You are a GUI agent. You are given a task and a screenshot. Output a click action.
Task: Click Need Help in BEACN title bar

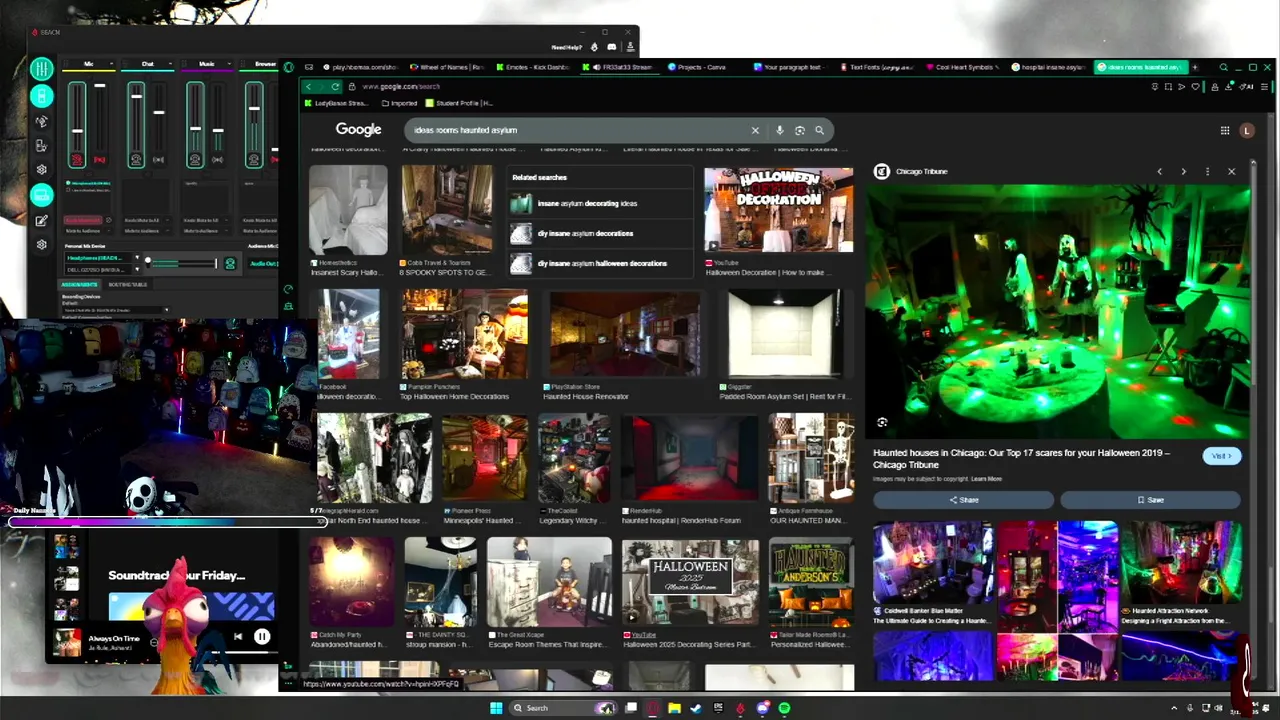[566, 47]
